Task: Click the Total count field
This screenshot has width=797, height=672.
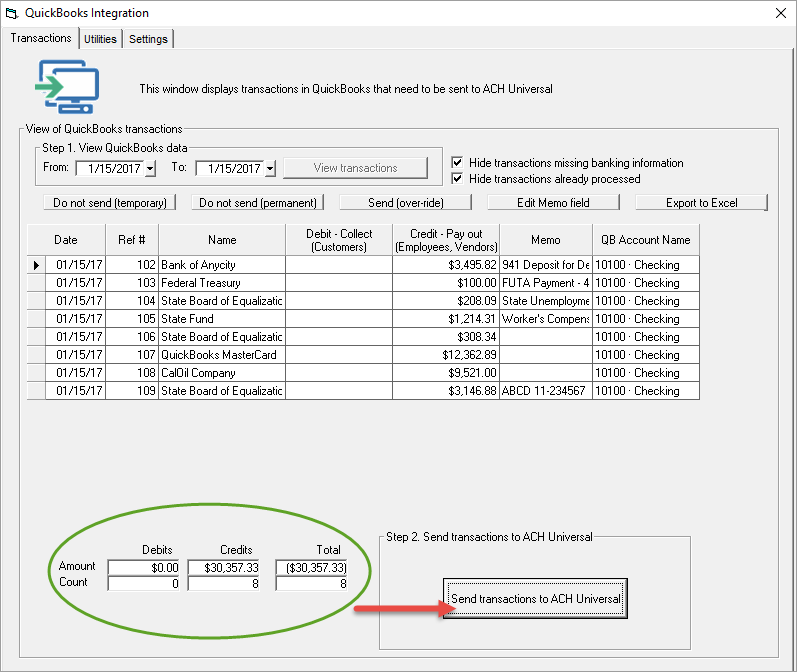Action: (x=312, y=584)
